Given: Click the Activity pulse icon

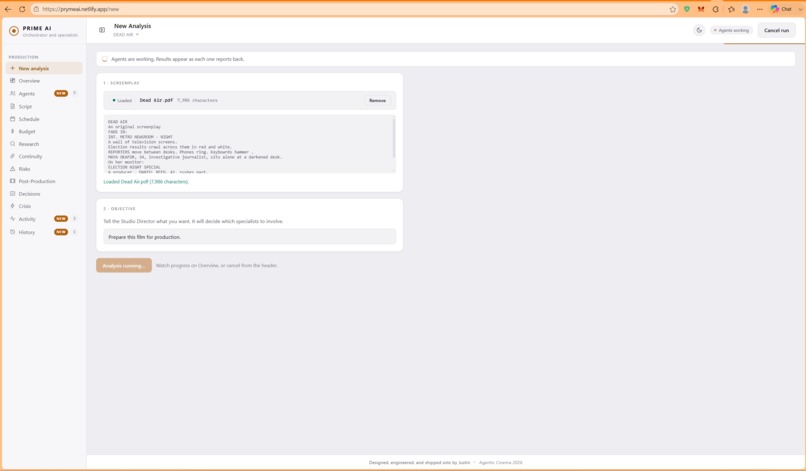Looking at the screenshot, I should tap(12, 219).
